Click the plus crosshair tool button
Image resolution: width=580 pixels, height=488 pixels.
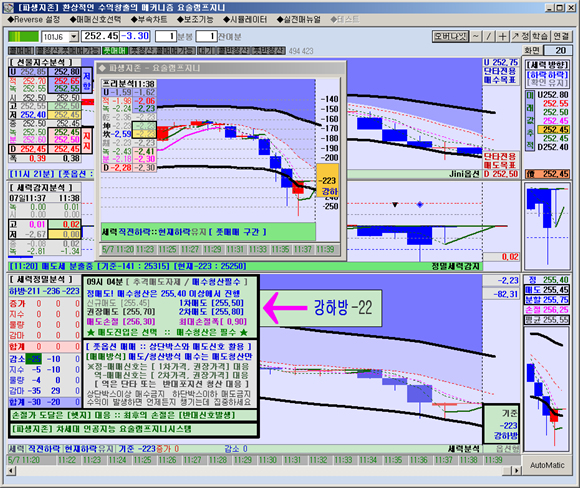[x=502, y=36]
